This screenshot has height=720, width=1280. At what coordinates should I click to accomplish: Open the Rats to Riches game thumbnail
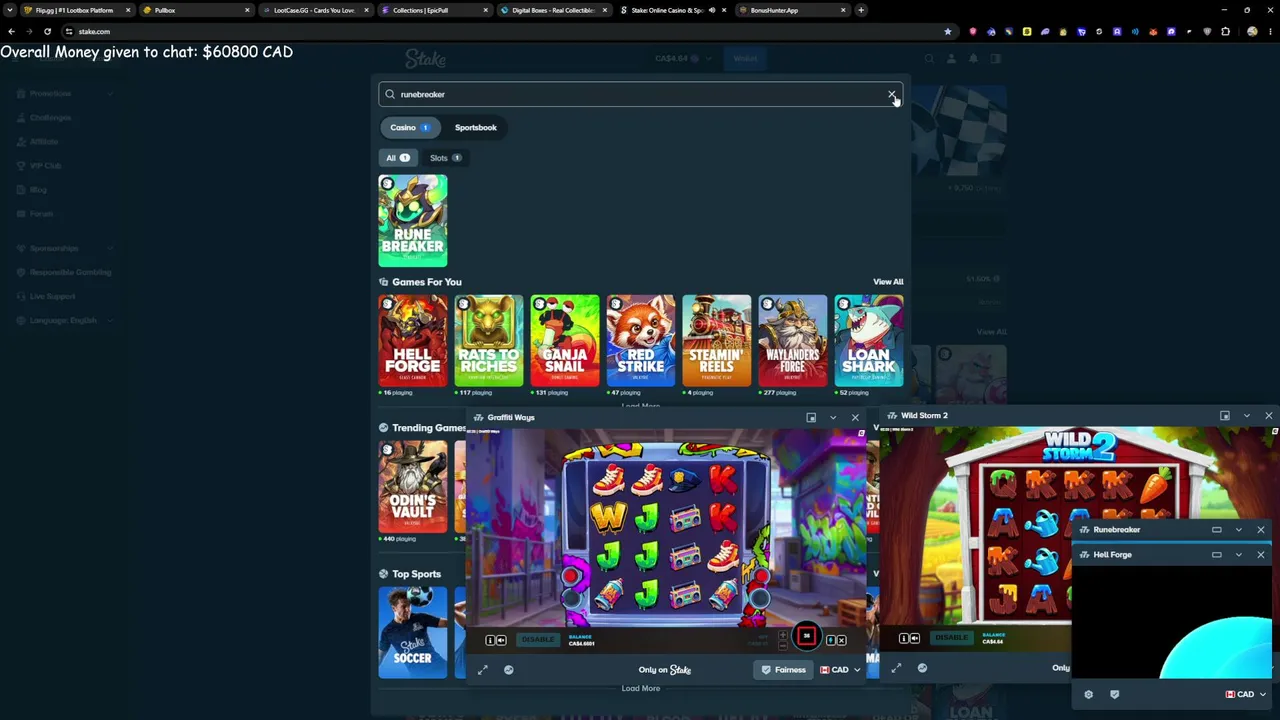489,341
